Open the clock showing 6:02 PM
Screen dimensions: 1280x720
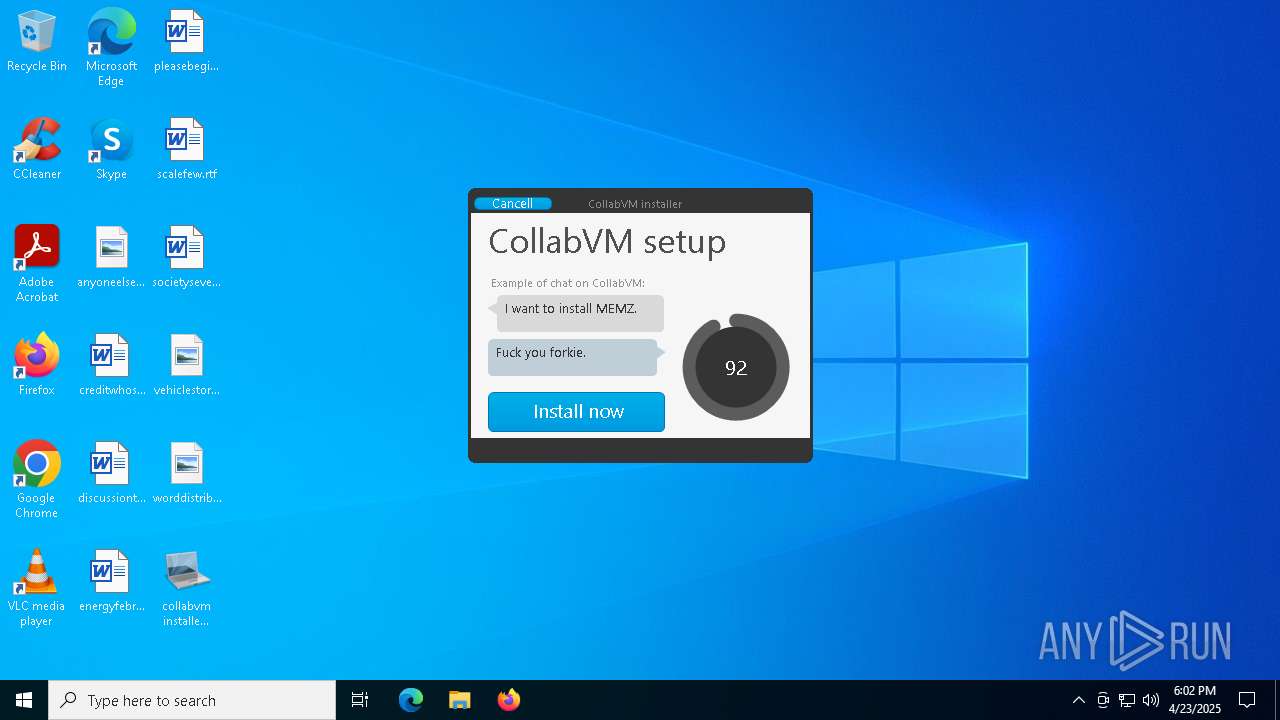click(1195, 700)
